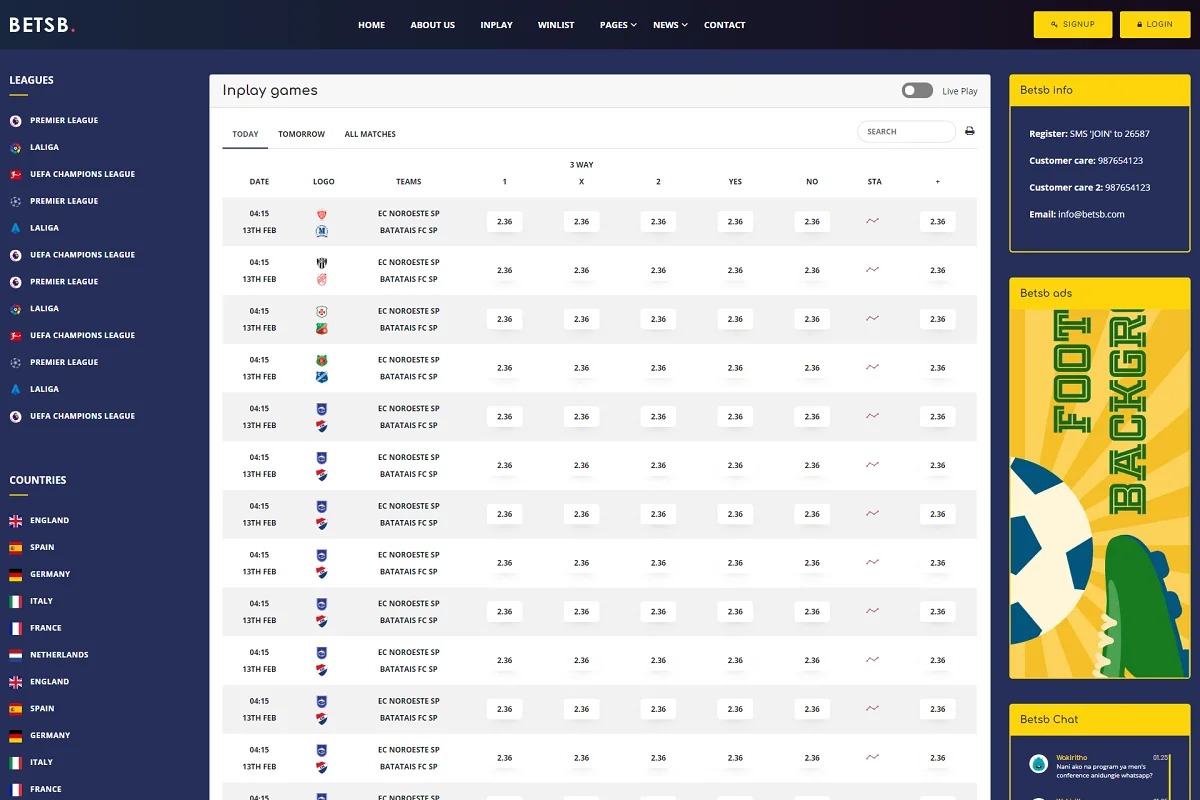Click the Italy flag icon in Countries
1200x800 pixels.
pyautogui.click(x=15, y=601)
